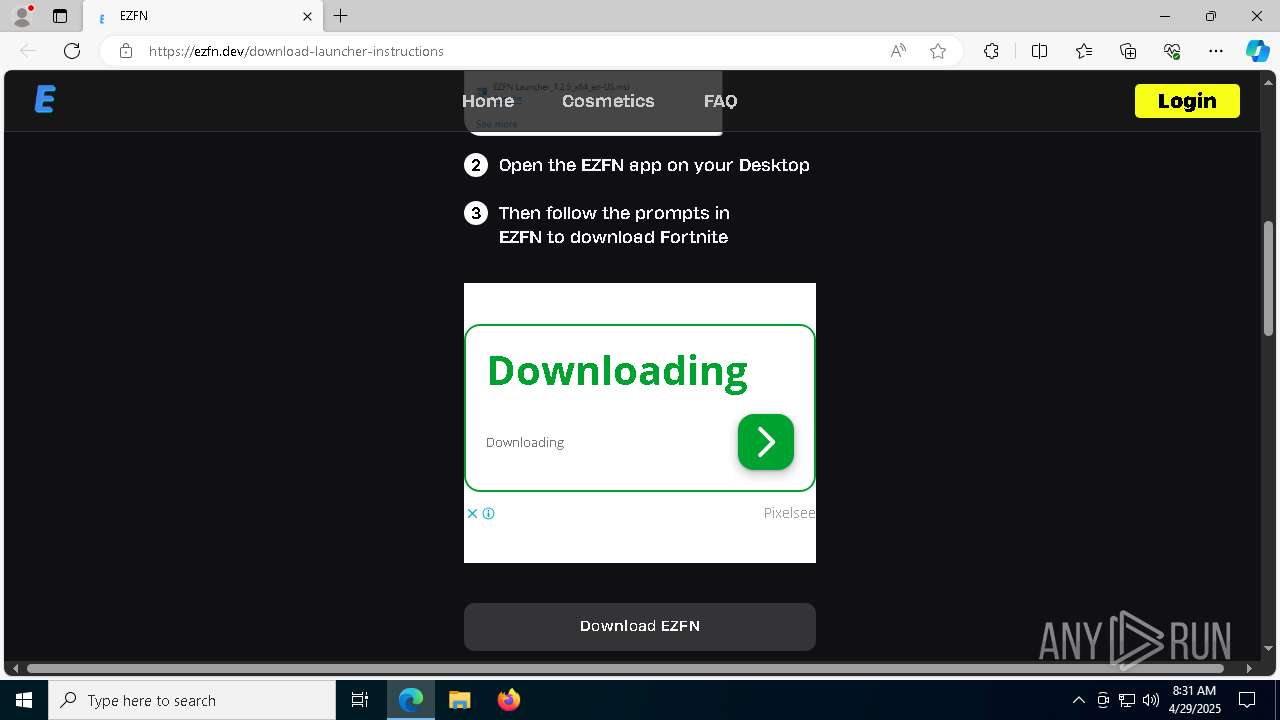Click 'Then follow the prompts' step text
This screenshot has height=720, width=1280.
pyautogui.click(x=614, y=225)
